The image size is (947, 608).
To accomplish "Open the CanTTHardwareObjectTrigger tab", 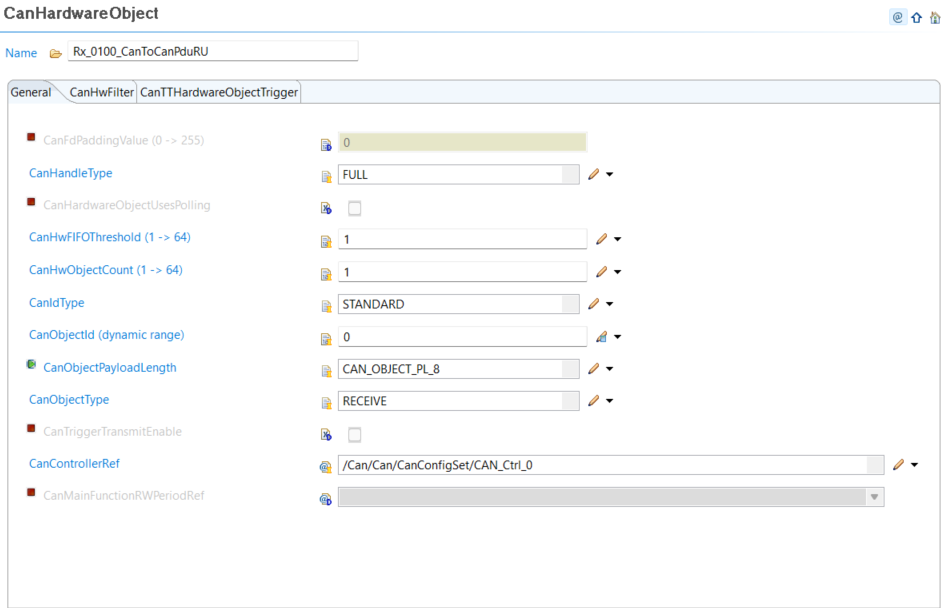I will (219, 92).
